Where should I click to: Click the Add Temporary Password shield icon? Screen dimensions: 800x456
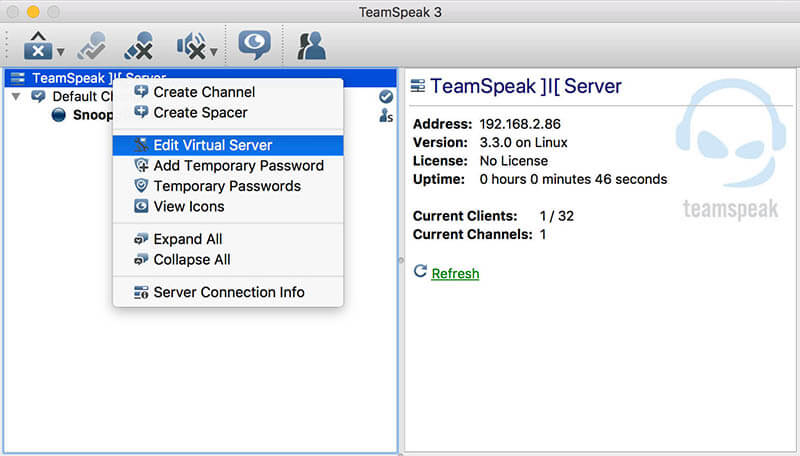tap(141, 165)
